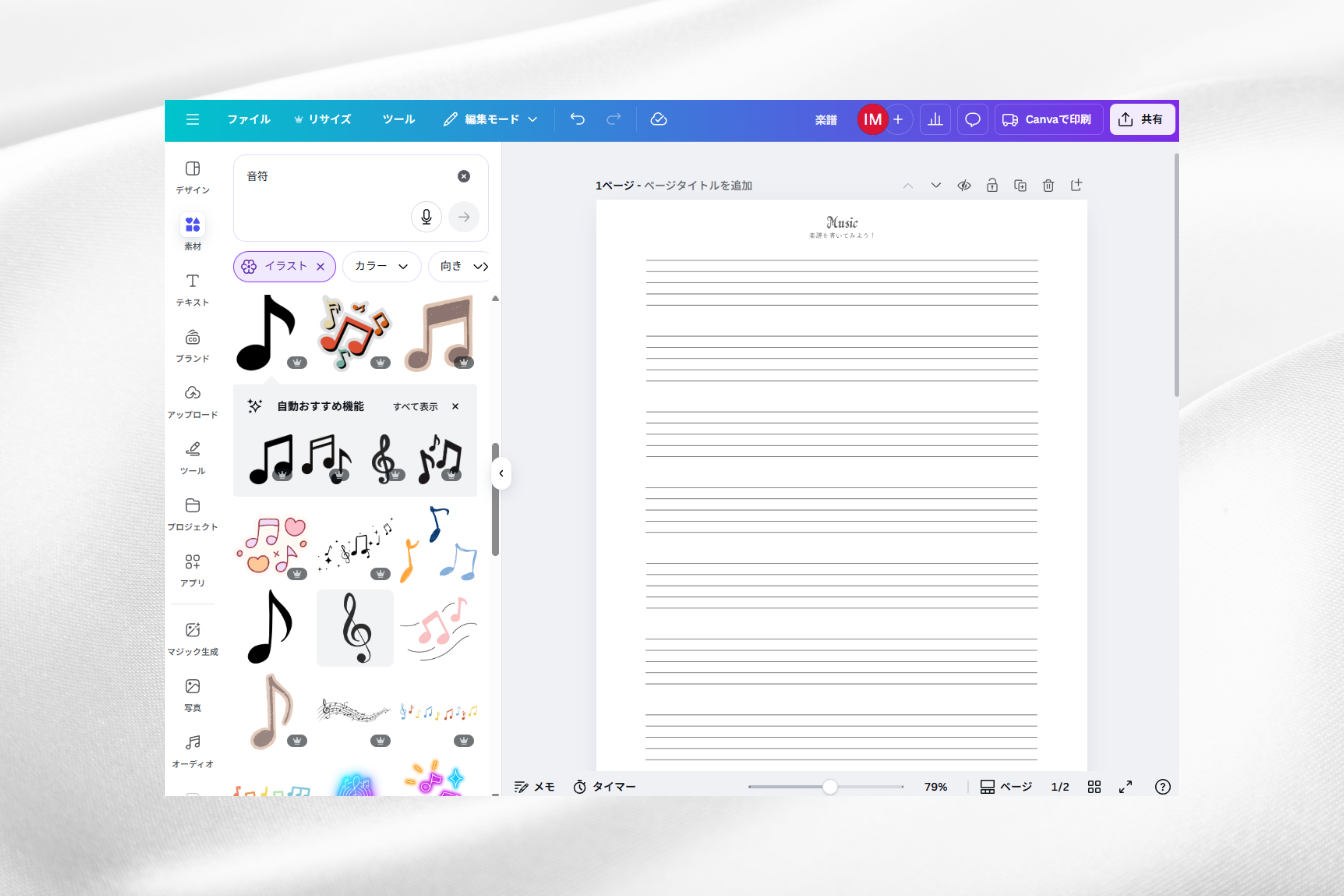This screenshot has width=1344, height=896.
Task: Open the プロジェクト sidebar tab
Action: [x=193, y=514]
